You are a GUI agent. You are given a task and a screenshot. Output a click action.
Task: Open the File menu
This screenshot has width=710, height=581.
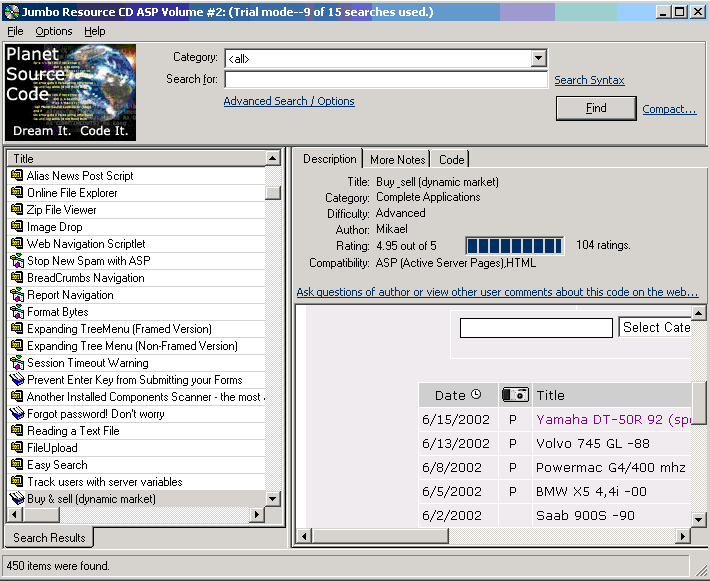pyautogui.click(x=15, y=31)
